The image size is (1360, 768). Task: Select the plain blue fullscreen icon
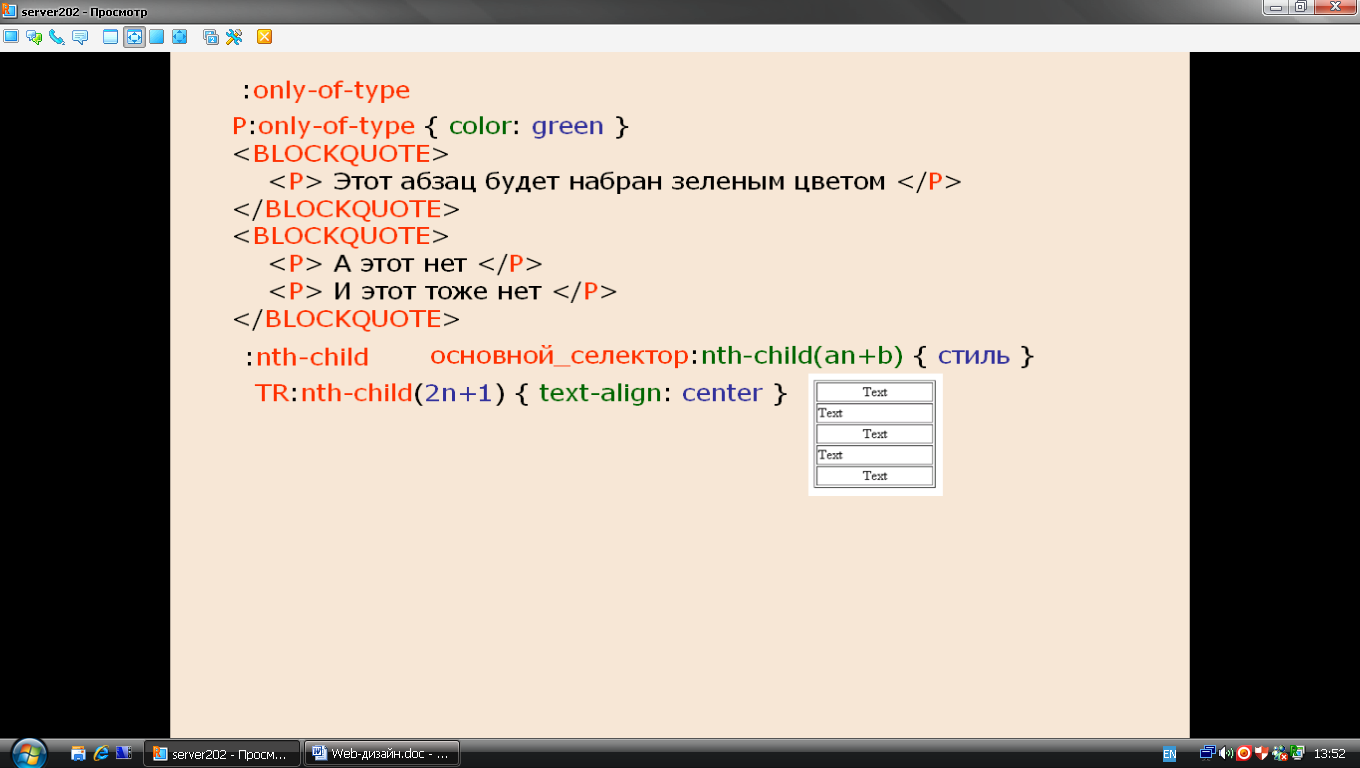click(x=157, y=37)
